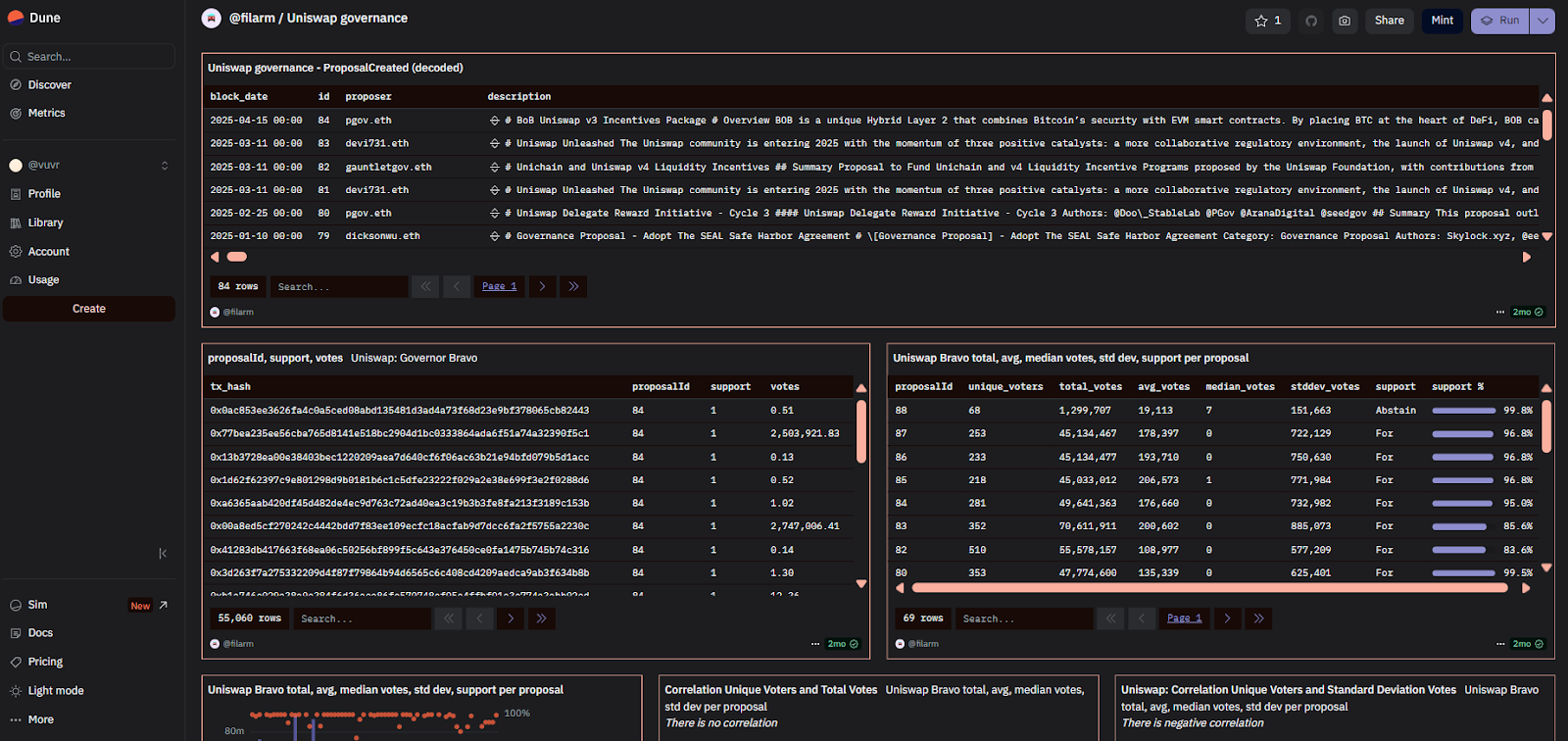Click the Mint button

pos(1443,21)
